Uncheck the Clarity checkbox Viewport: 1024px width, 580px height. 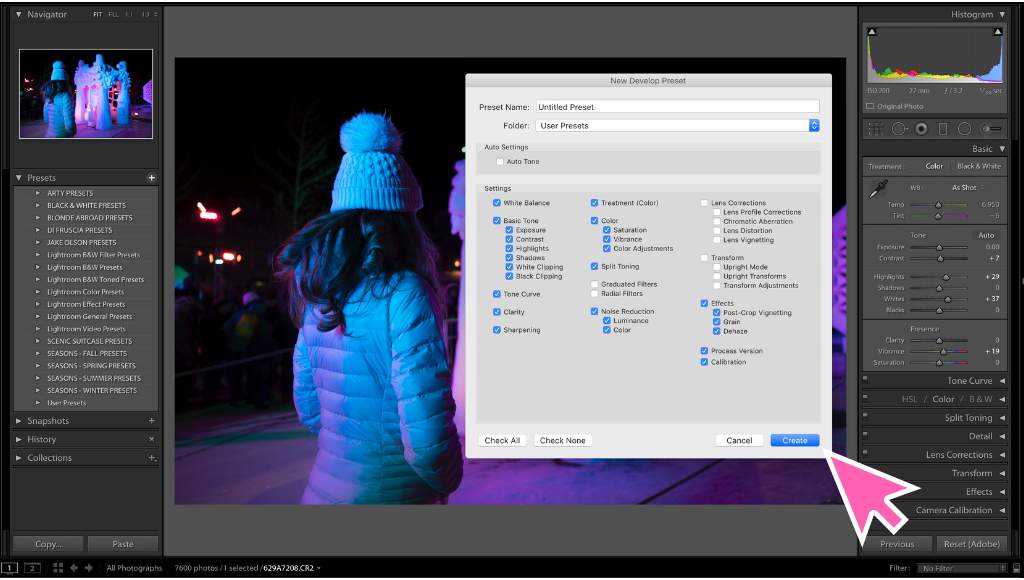(x=497, y=312)
